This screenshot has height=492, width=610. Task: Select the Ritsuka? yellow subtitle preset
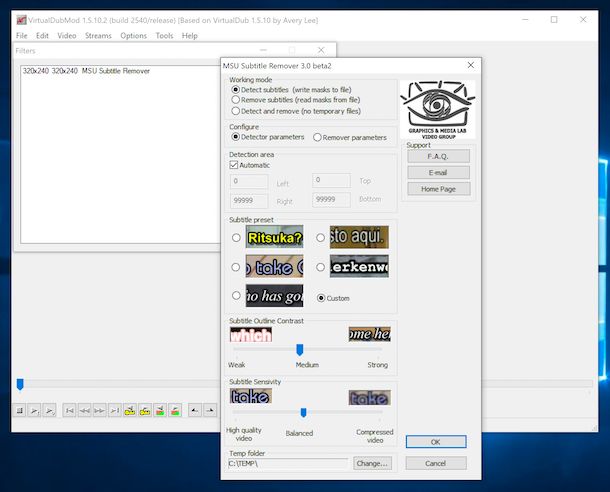pyautogui.click(x=236, y=237)
